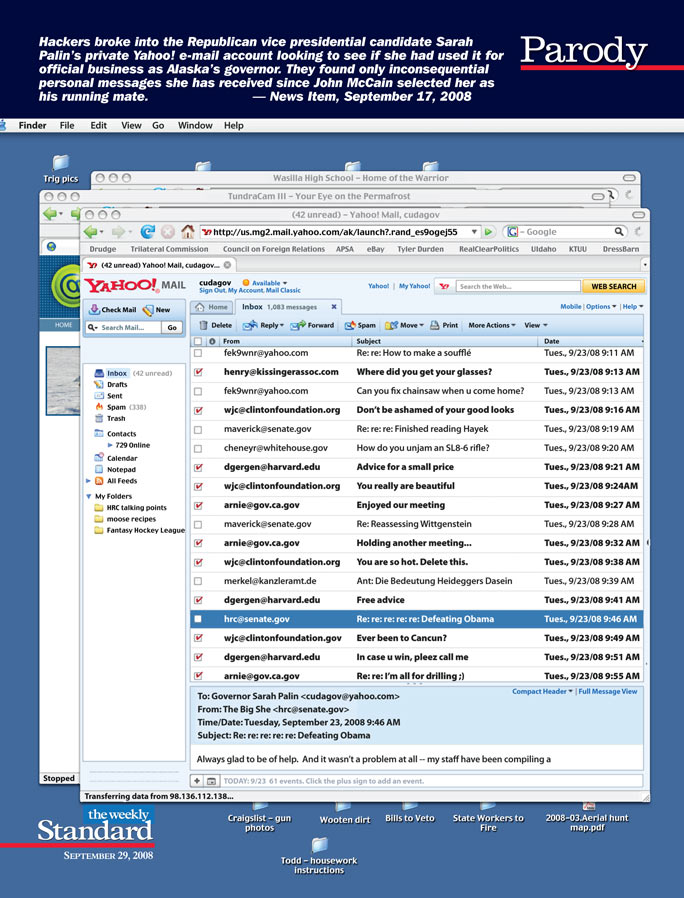Mark message as Spam via toolbar icon
Screen dimensions: 684x898
coord(350,325)
